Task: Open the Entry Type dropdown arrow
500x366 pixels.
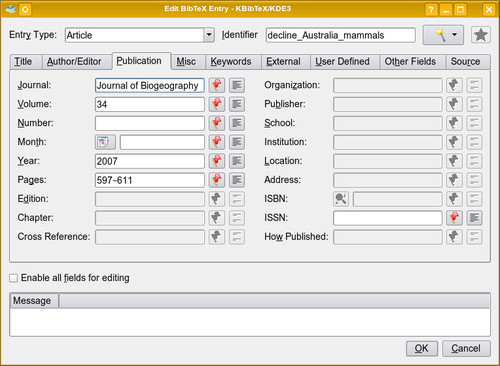Action: click(x=209, y=35)
